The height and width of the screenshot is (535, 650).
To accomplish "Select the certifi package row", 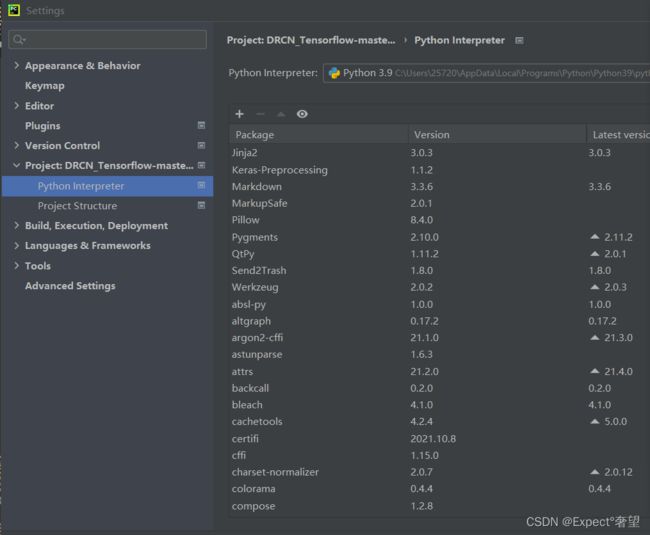I will (x=439, y=438).
